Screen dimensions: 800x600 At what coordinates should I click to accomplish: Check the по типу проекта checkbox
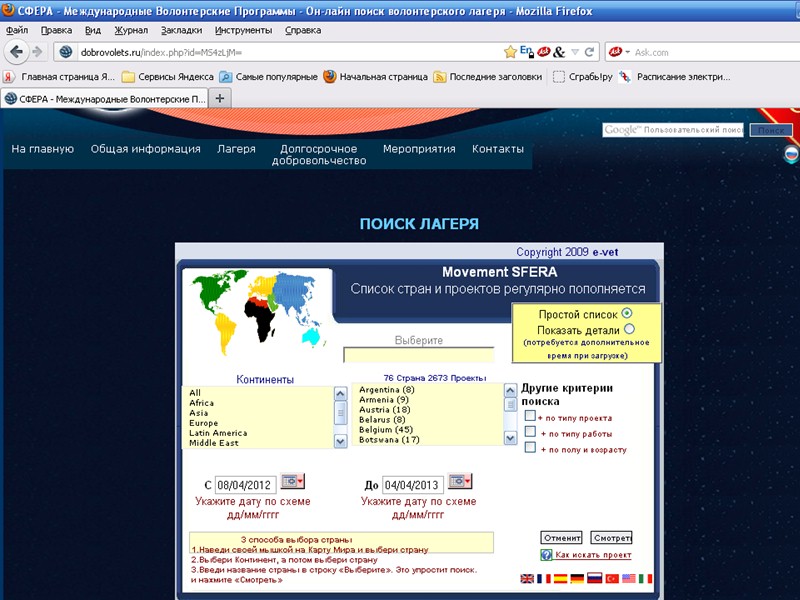[530, 416]
